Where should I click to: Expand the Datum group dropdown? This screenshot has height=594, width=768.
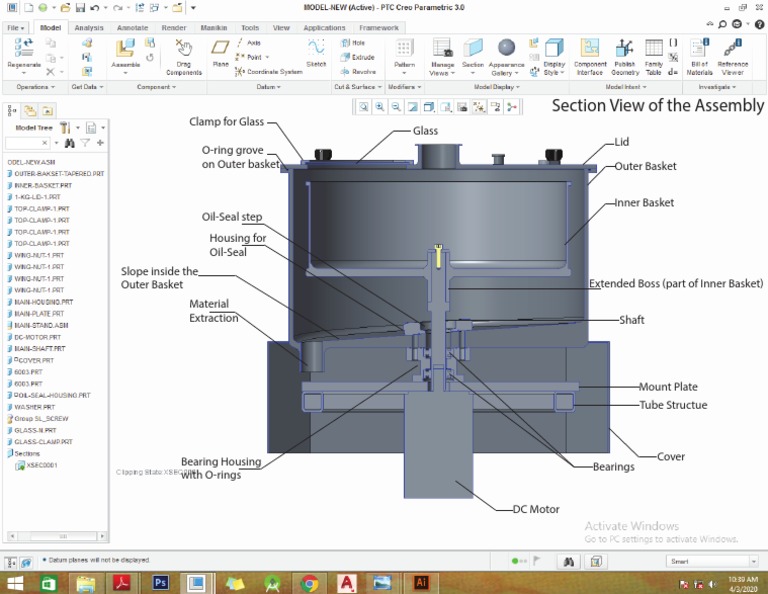(x=268, y=87)
